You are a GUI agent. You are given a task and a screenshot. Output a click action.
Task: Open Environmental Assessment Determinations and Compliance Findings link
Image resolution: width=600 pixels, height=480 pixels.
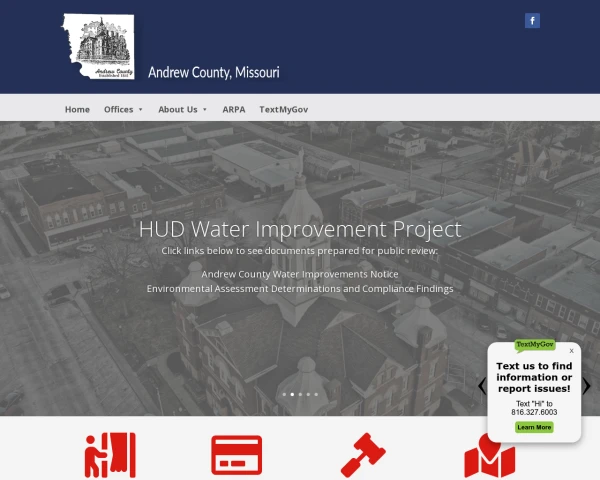300,289
